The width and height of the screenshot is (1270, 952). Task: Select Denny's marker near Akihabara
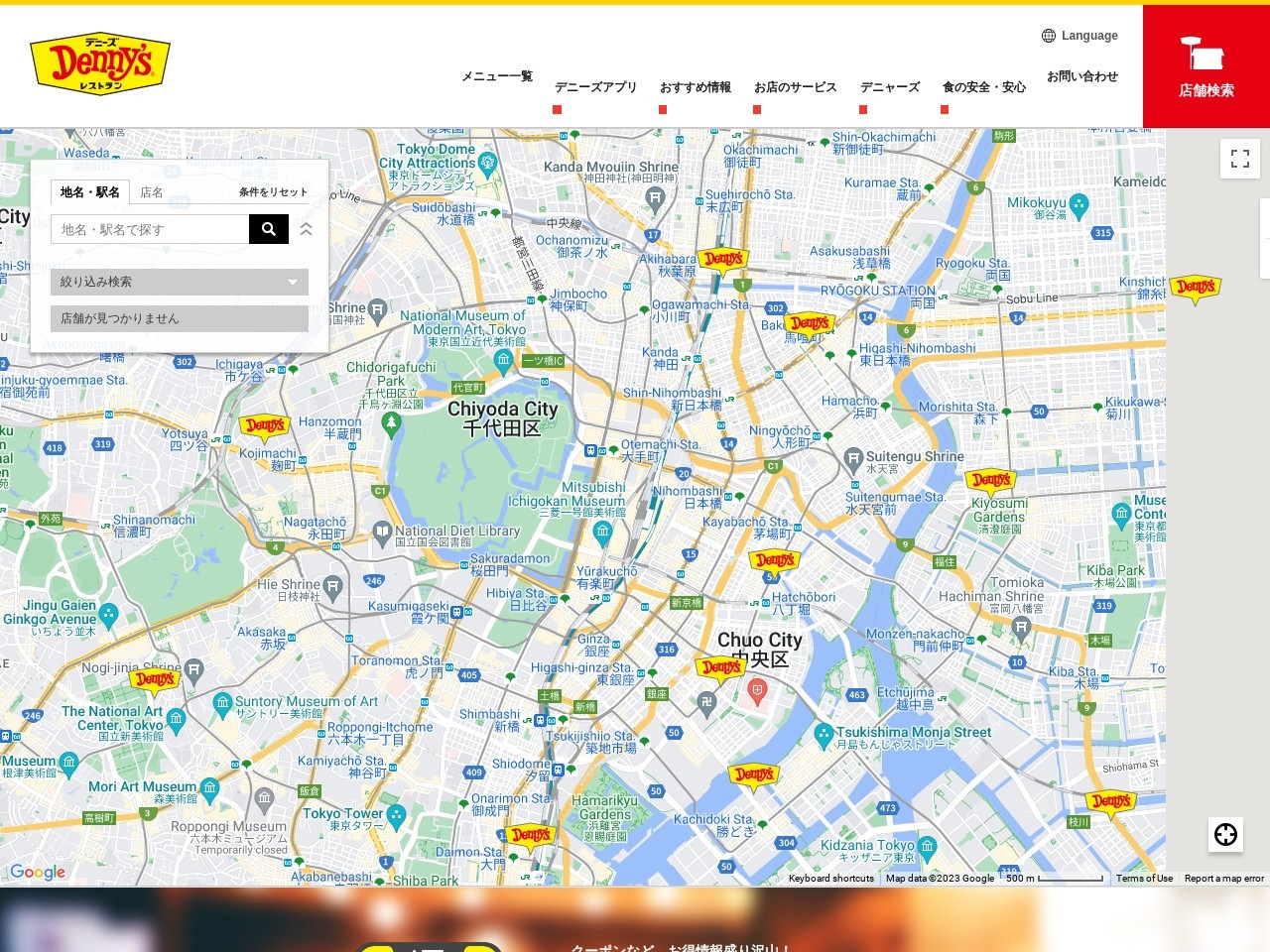[723, 261]
